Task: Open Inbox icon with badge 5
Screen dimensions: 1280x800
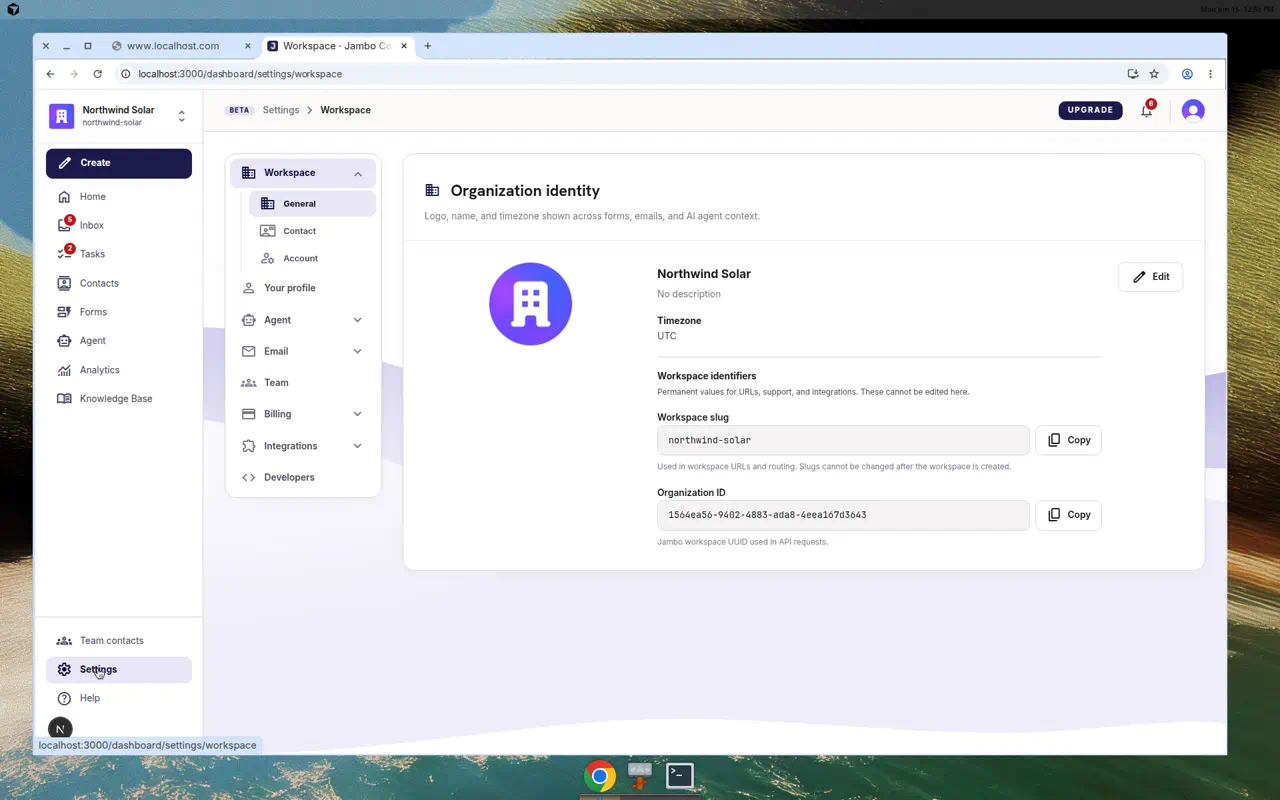Action: [65, 225]
